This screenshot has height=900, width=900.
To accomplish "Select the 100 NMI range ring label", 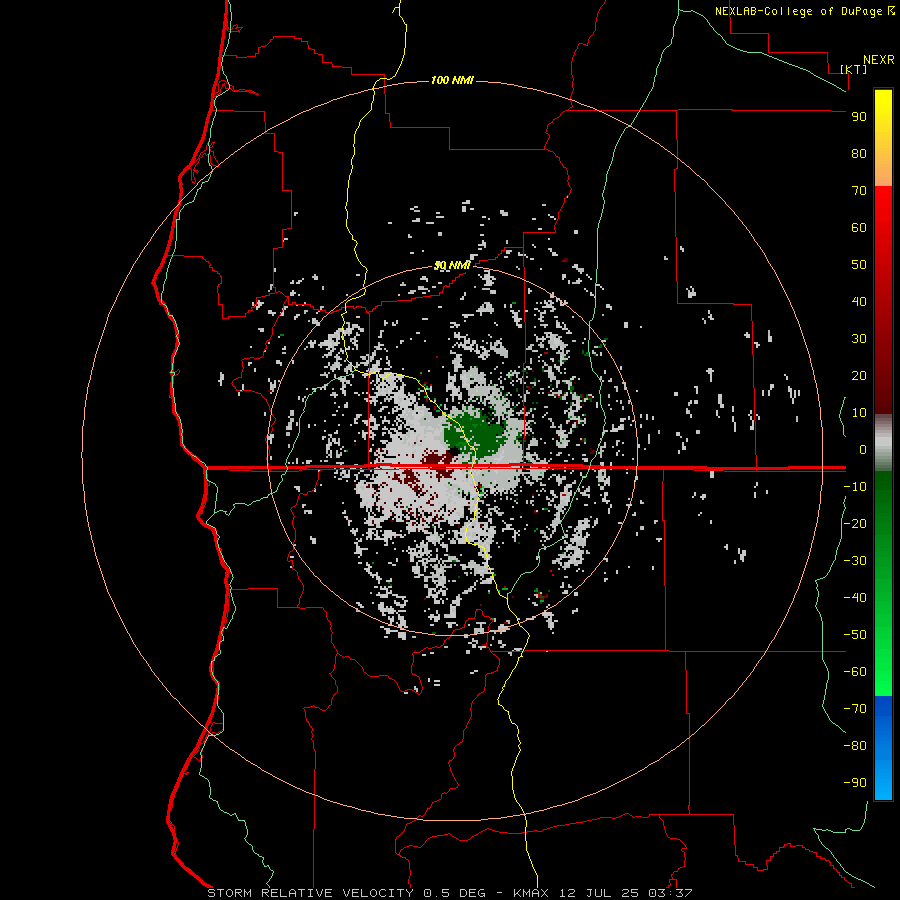I will point(452,80).
